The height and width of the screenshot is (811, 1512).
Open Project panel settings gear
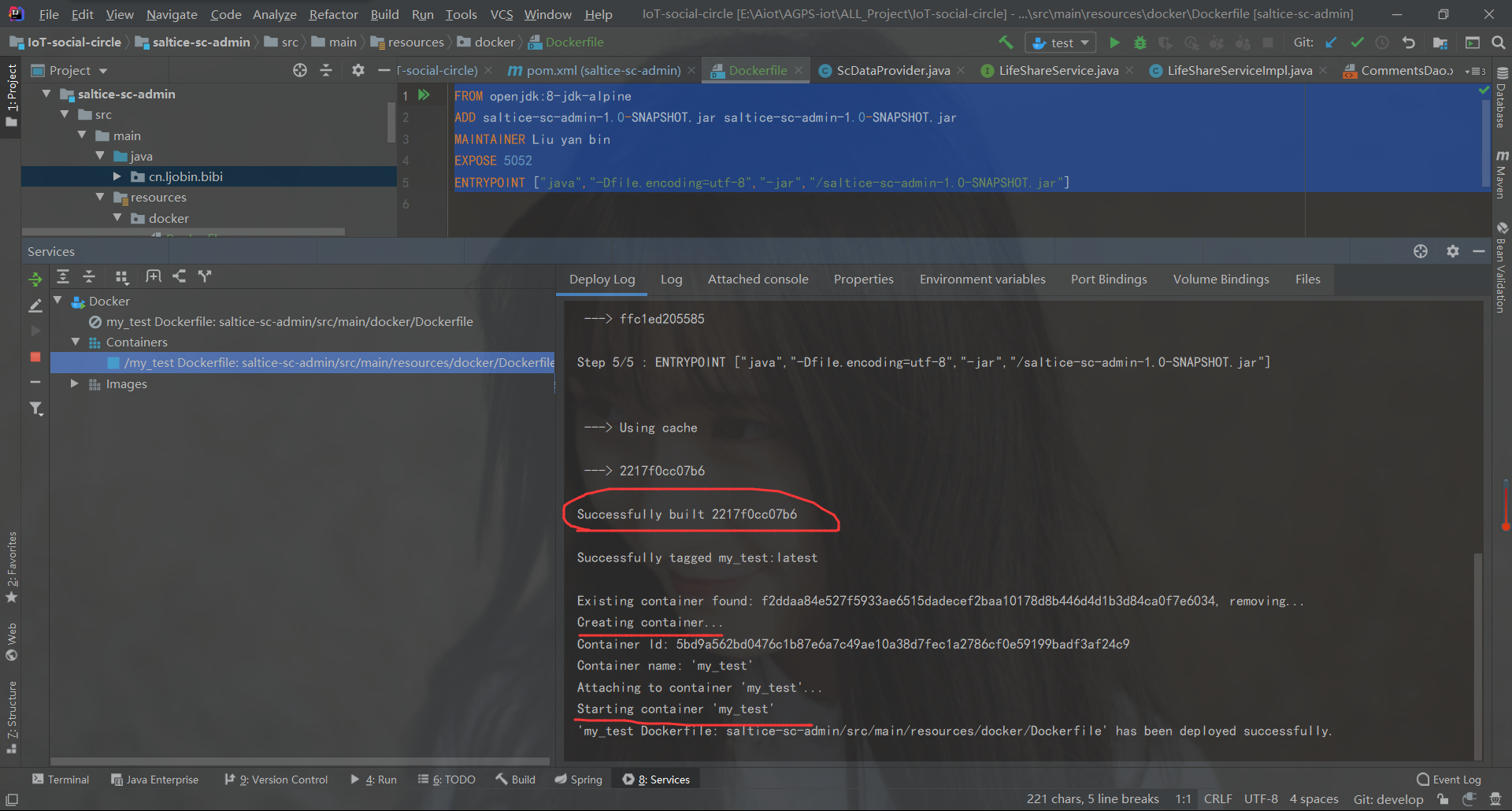click(358, 71)
